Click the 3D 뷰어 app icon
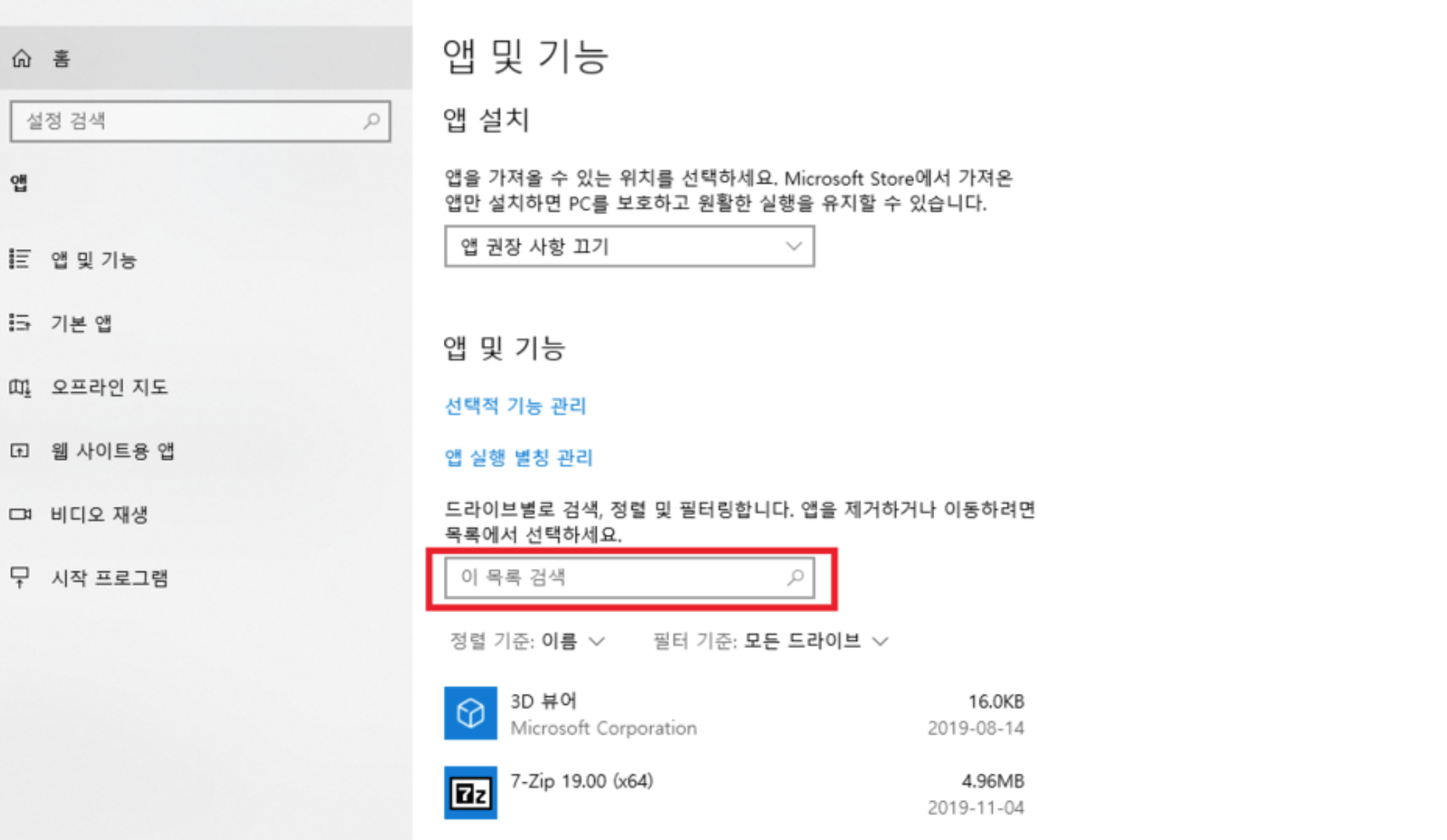 [470, 713]
